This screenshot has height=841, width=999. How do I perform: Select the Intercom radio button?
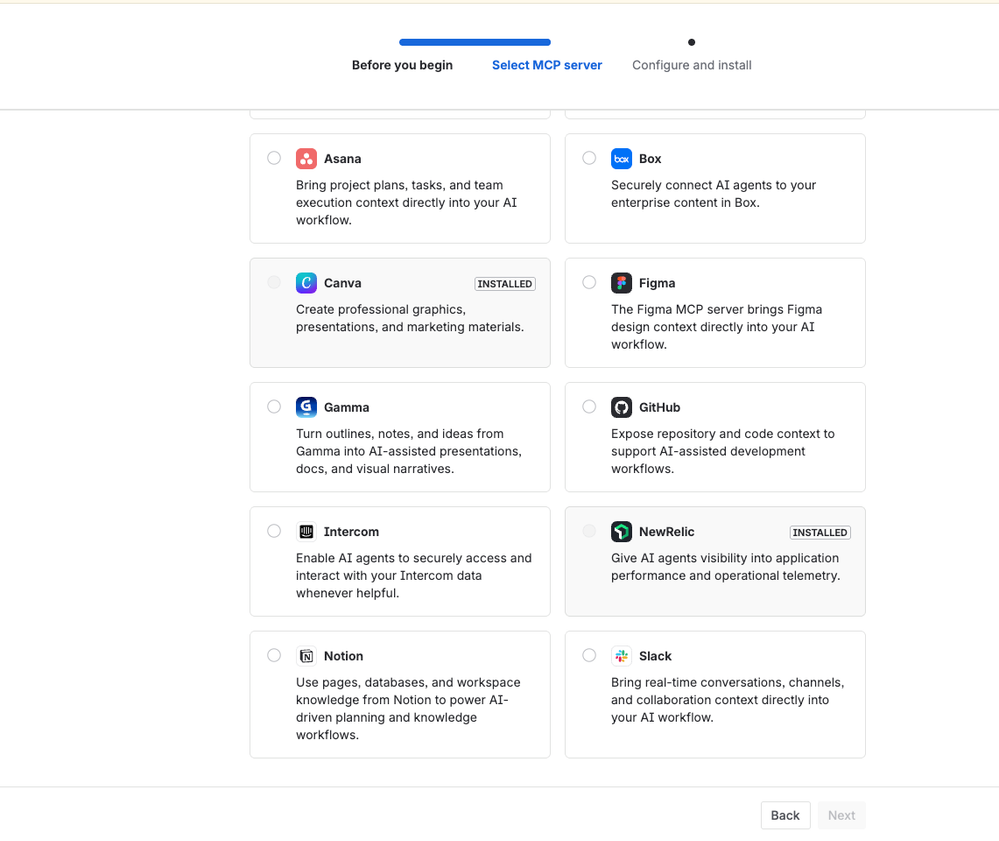274,531
